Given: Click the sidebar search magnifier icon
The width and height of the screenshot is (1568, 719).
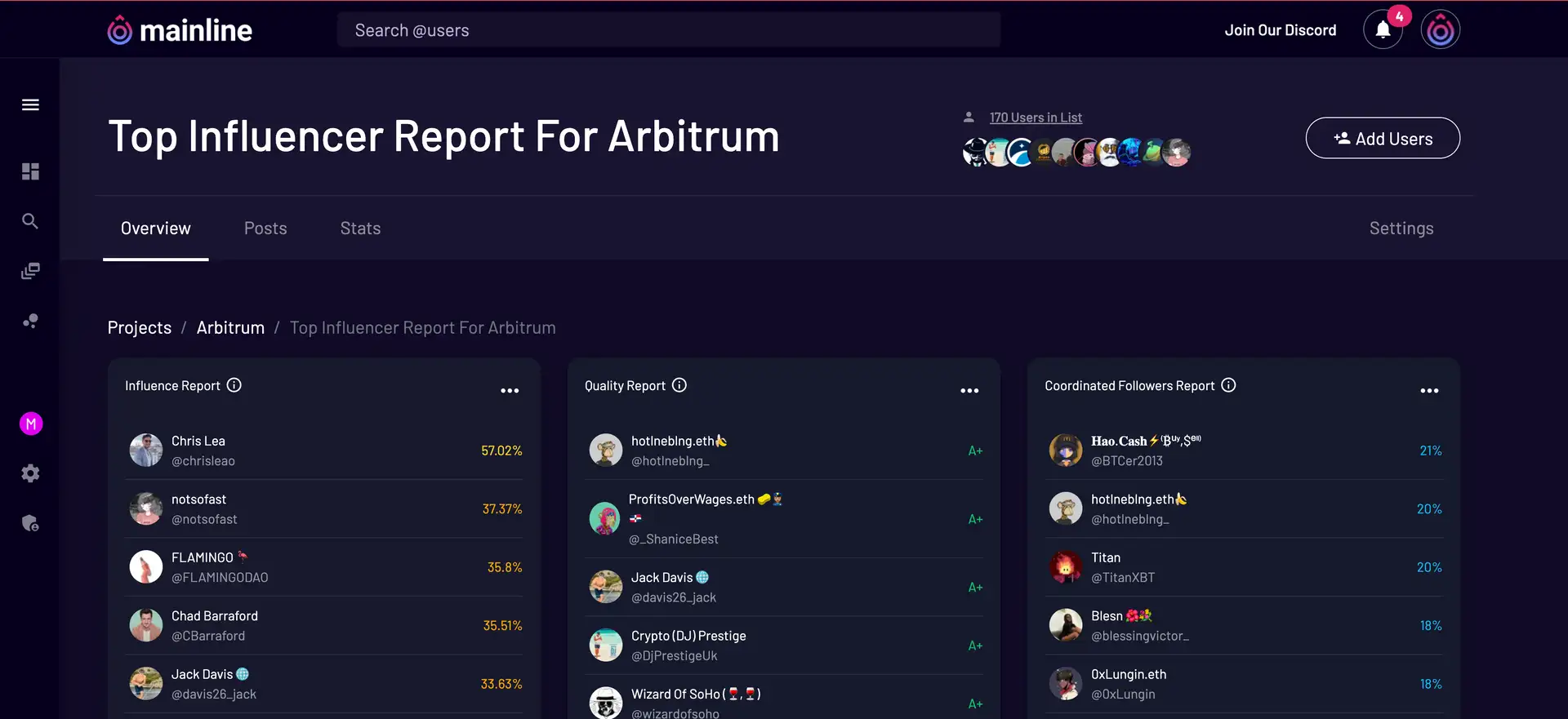Looking at the screenshot, I should pyautogui.click(x=30, y=221).
